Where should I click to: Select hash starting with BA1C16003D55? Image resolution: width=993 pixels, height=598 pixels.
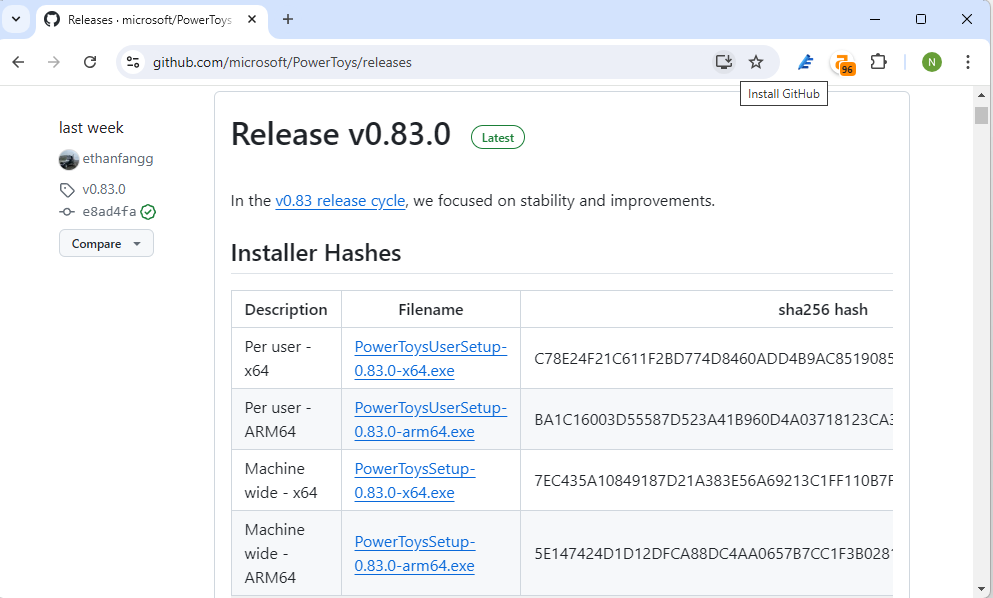point(713,419)
